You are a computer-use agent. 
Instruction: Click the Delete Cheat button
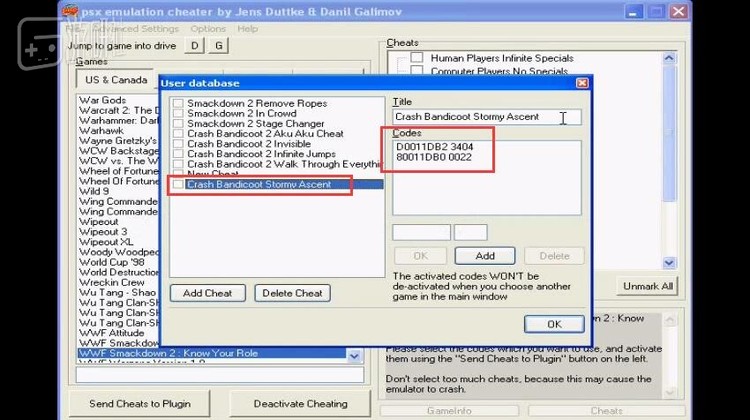click(x=292, y=293)
